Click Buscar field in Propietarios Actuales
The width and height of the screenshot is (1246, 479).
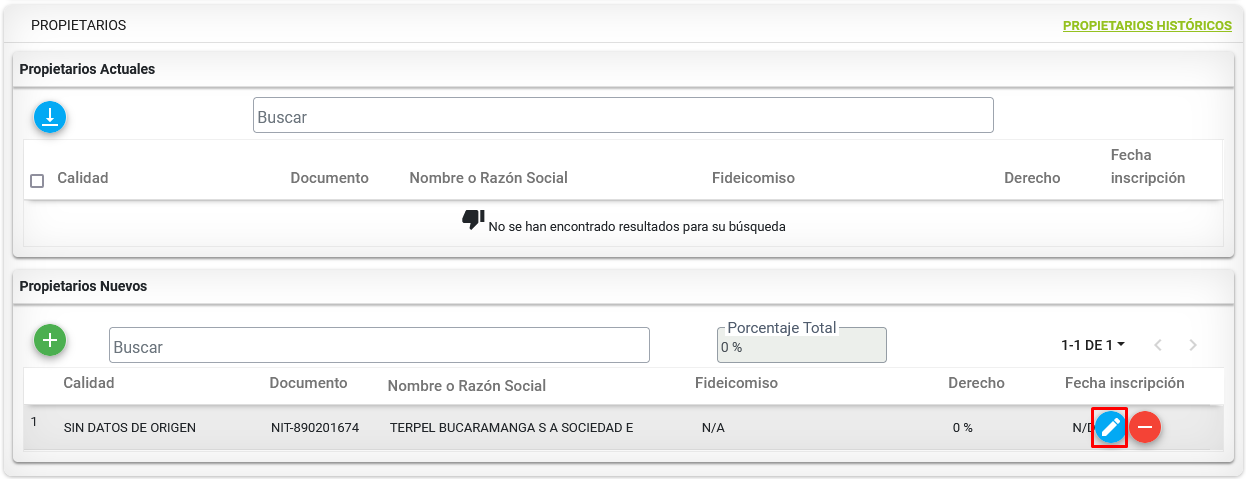click(x=623, y=115)
